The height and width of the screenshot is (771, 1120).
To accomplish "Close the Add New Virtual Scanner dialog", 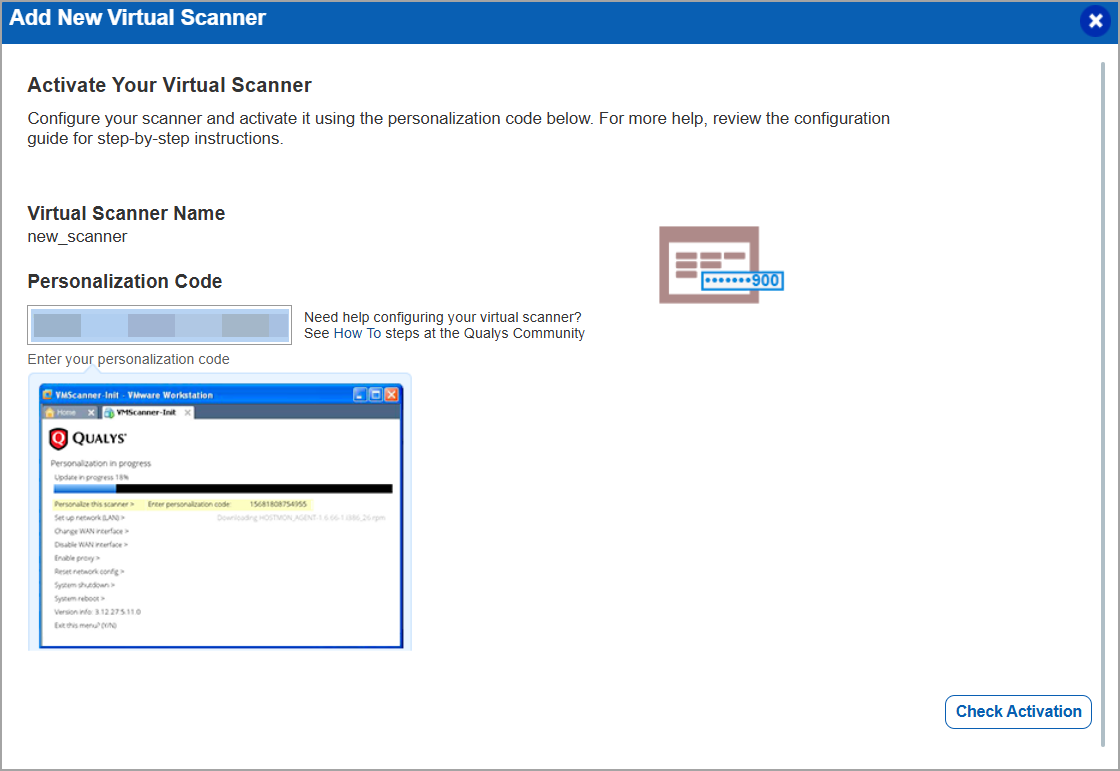I will [x=1096, y=20].
